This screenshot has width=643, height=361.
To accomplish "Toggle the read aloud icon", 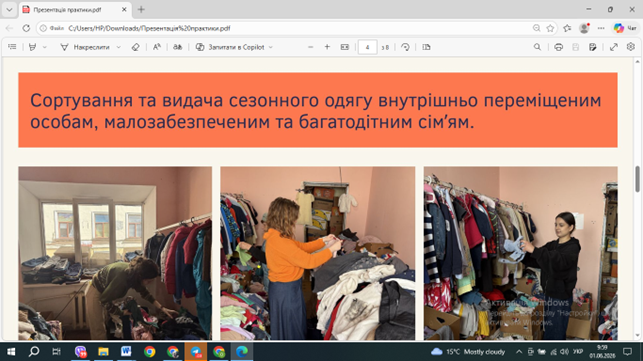I will click(x=157, y=47).
